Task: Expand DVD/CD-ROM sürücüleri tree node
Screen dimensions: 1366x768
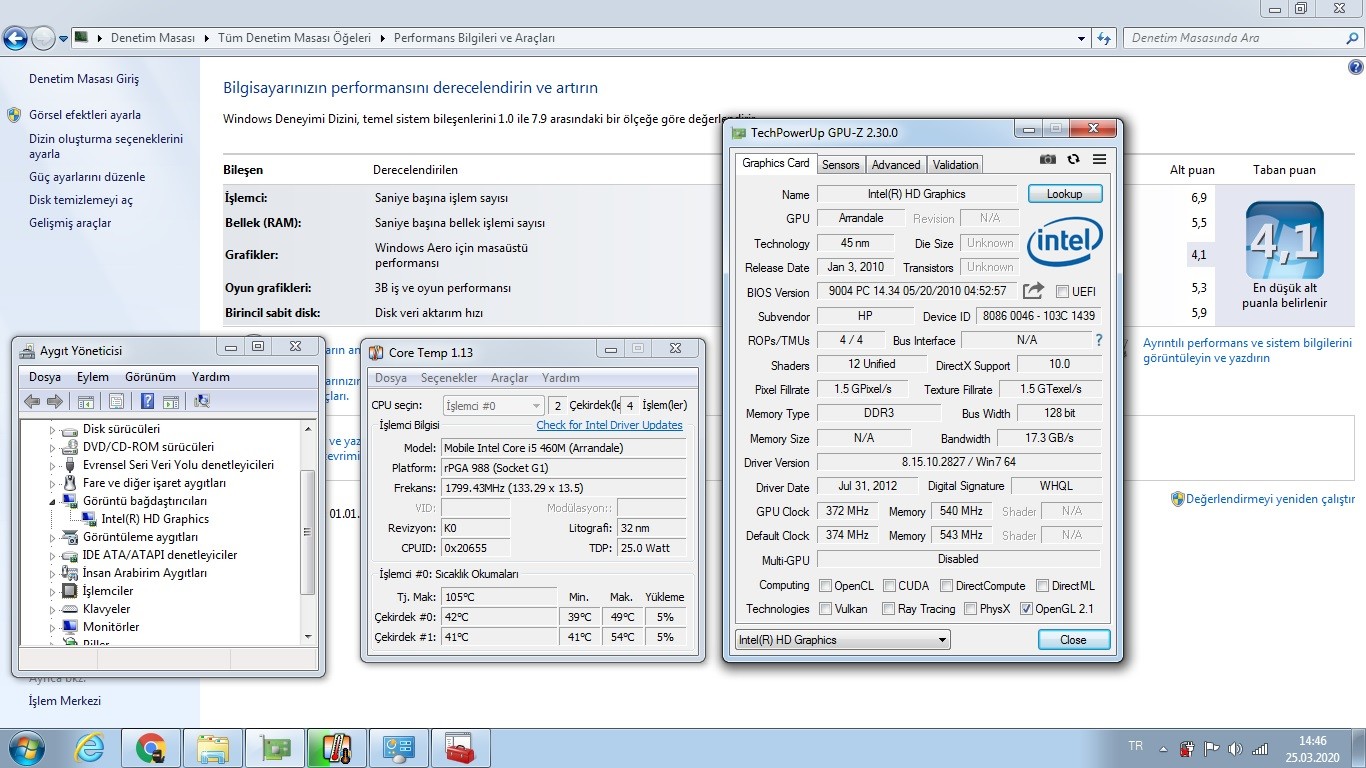Action: 53,447
